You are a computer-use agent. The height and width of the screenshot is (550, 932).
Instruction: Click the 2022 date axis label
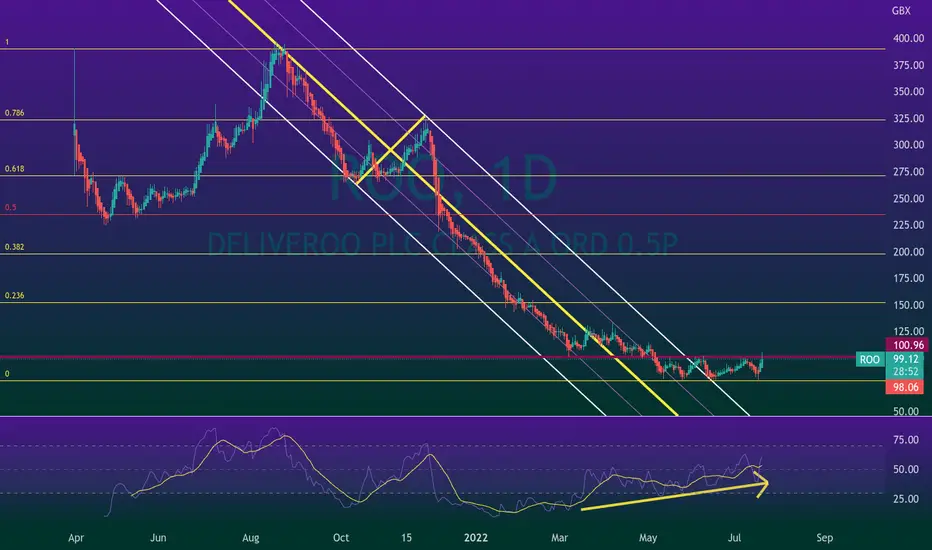(x=476, y=538)
